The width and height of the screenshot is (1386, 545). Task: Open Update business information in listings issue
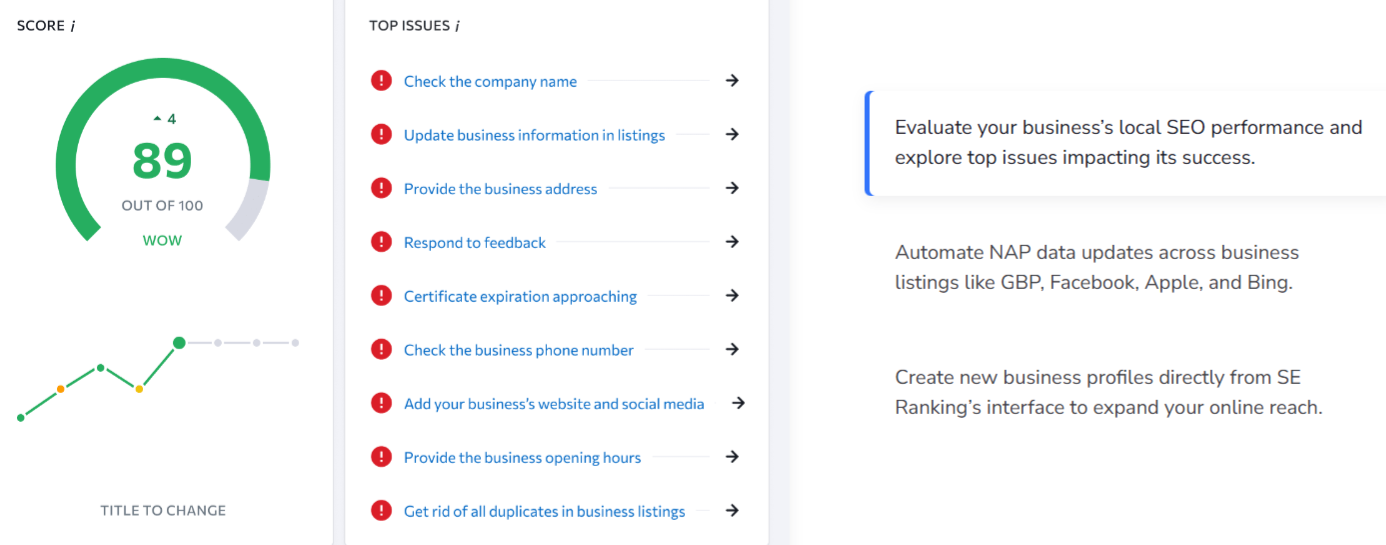point(534,135)
